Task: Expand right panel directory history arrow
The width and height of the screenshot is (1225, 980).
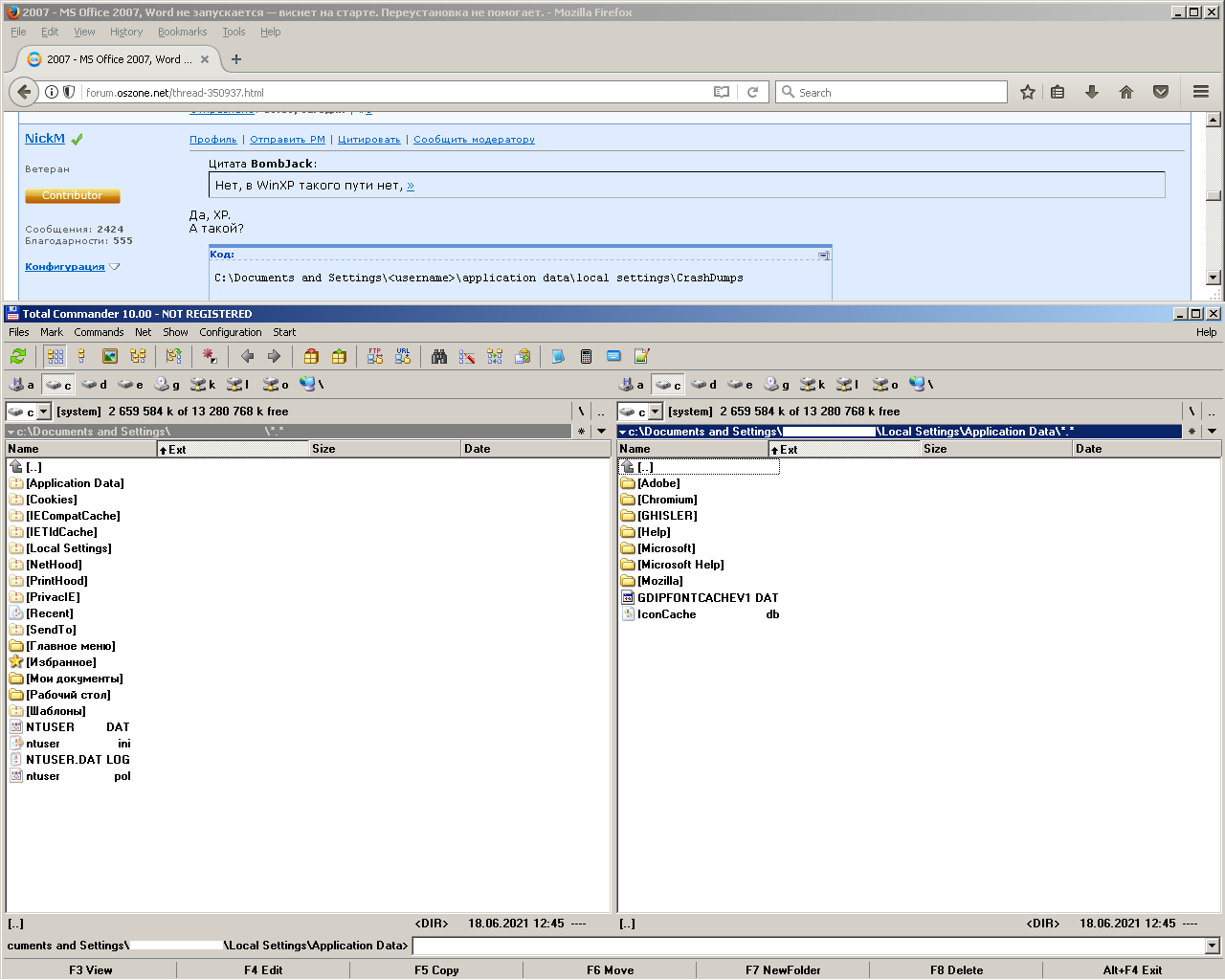Action: [1212, 432]
